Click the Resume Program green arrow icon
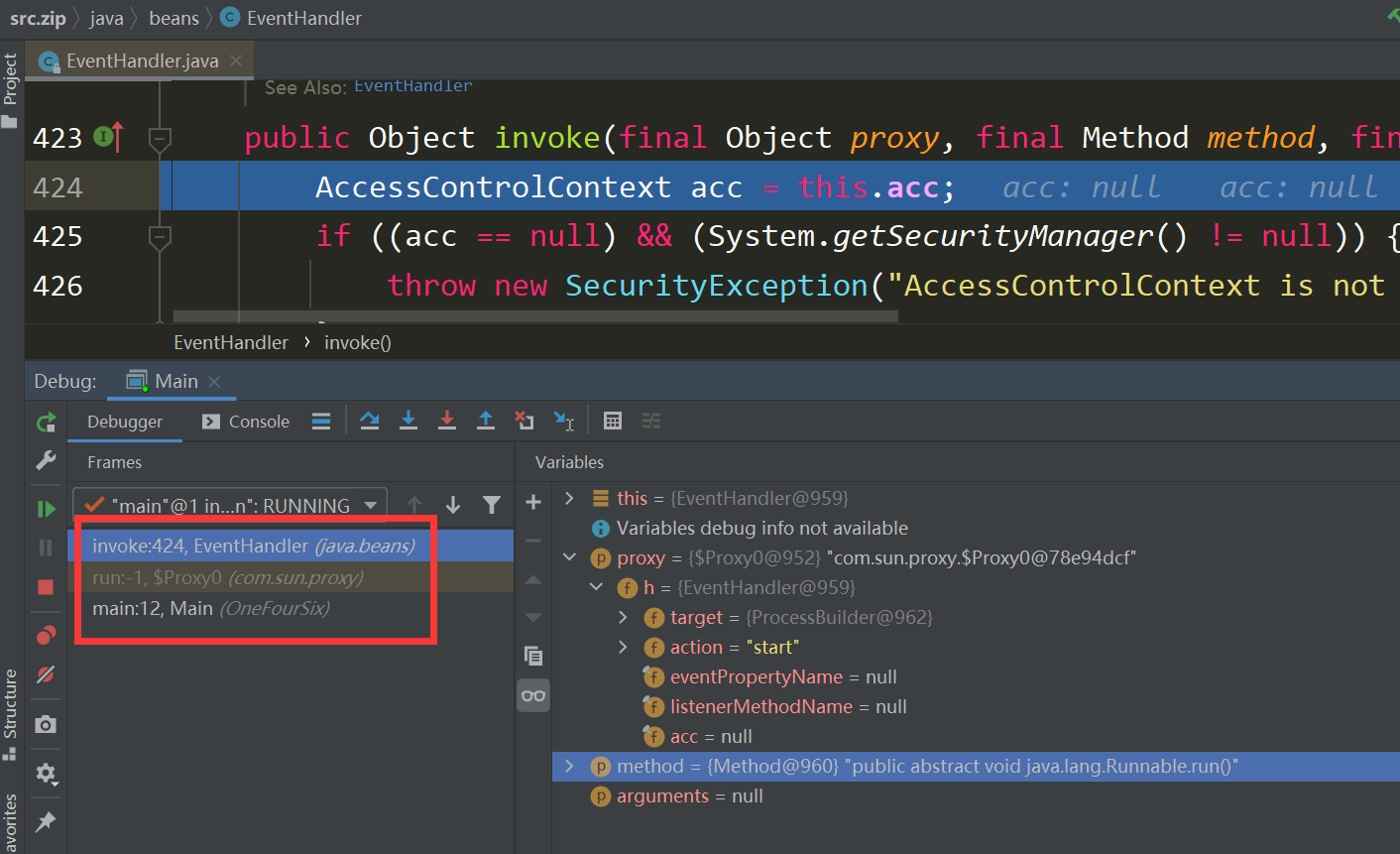 click(x=46, y=507)
